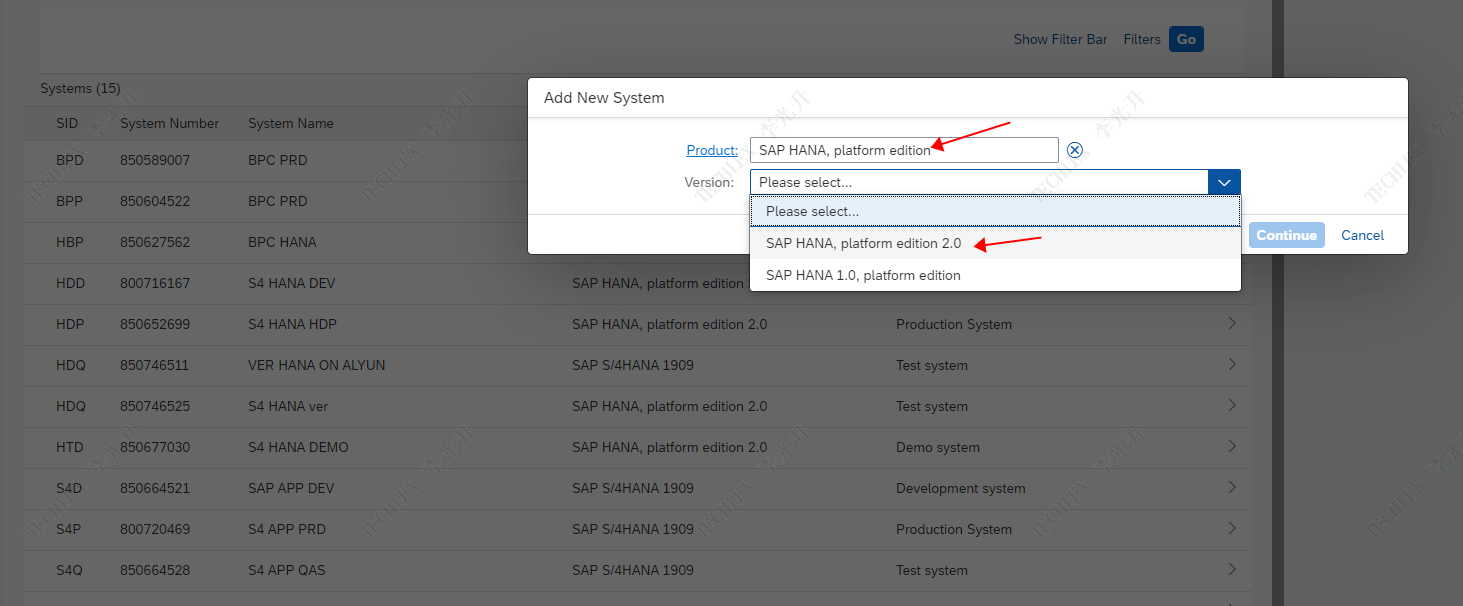This screenshot has height=606, width=1463.
Task: Click Show Filter Bar
Action: pos(1060,39)
